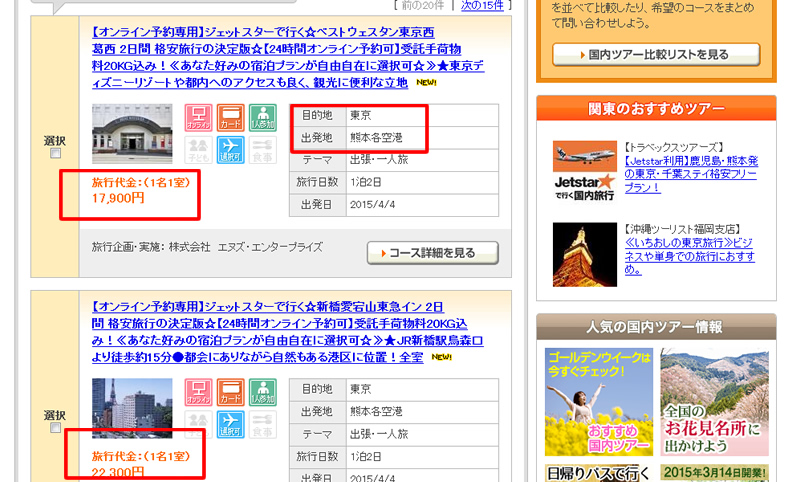
Task: Click the card payment icon in the Shinbashi Tokyu Inn tour
Action: 230,392
